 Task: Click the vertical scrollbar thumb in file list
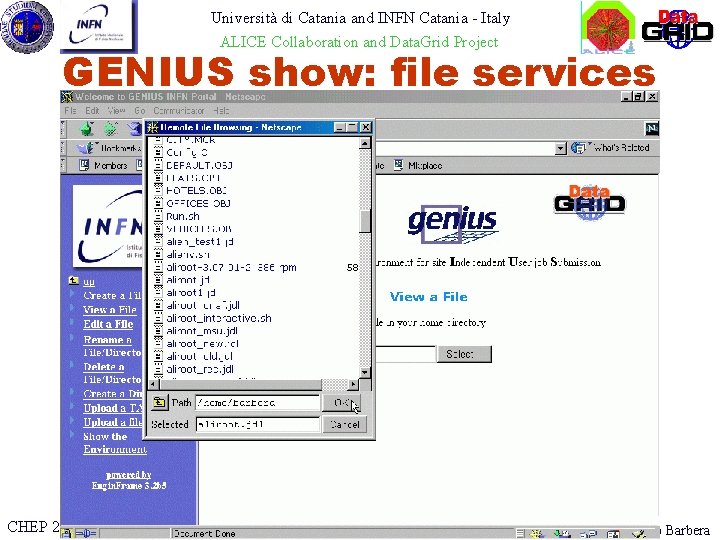click(365, 221)
